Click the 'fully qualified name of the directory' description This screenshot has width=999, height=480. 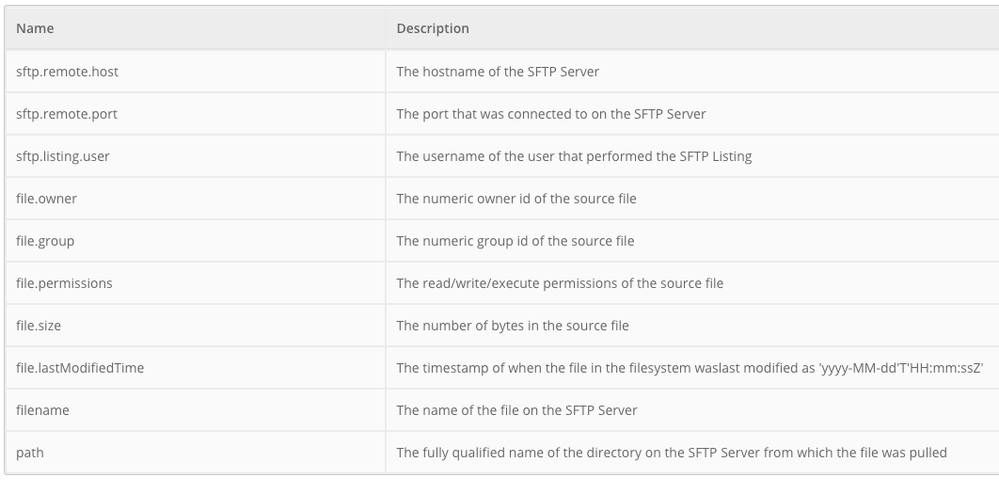pos(671,452)
